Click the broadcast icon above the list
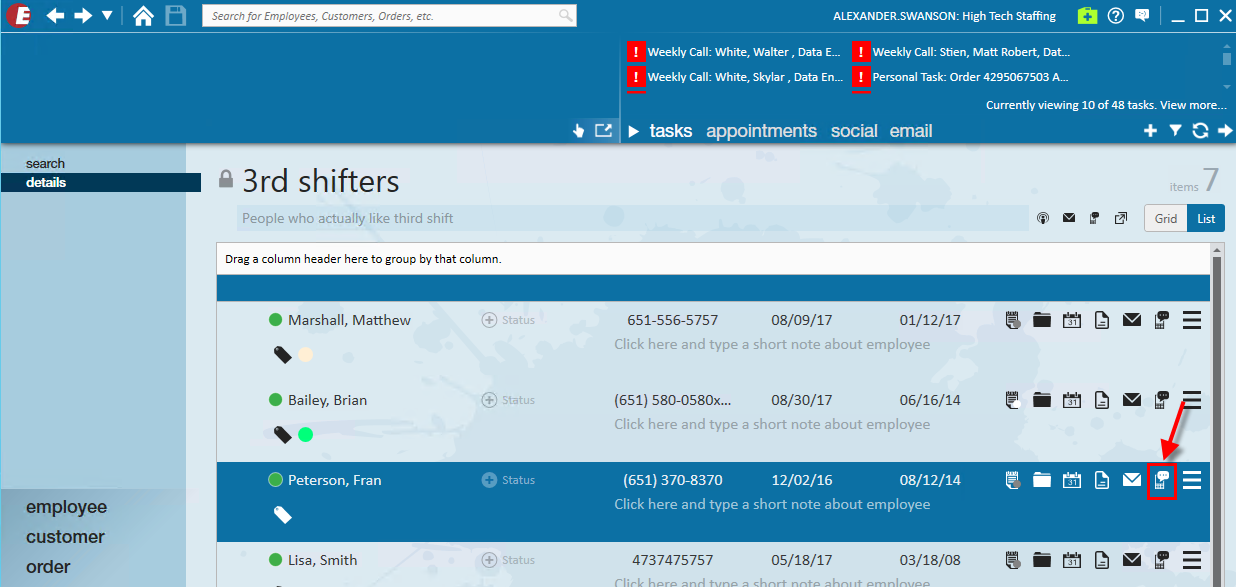Image resolution: width=1236 pixels, height=587 pixels. (x=1042, y=218)
